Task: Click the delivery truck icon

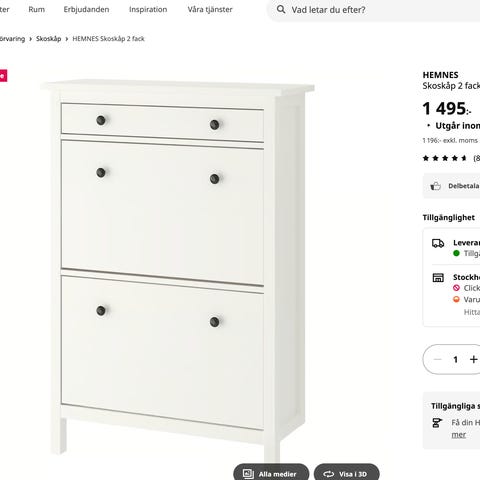Action: click(438, 243)
